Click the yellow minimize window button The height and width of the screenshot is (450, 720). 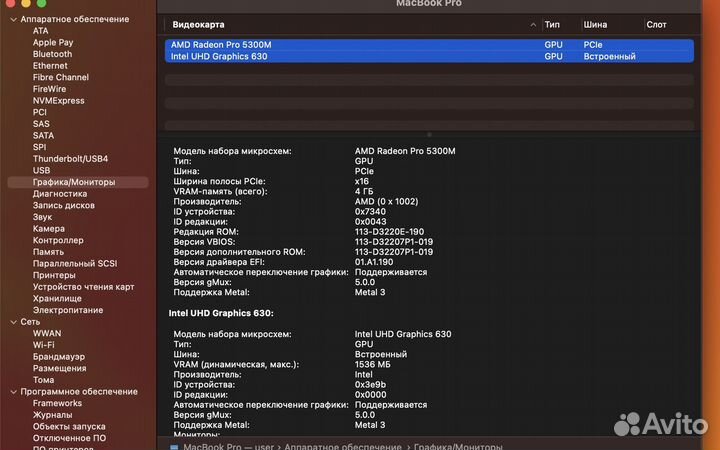point(26,3)
